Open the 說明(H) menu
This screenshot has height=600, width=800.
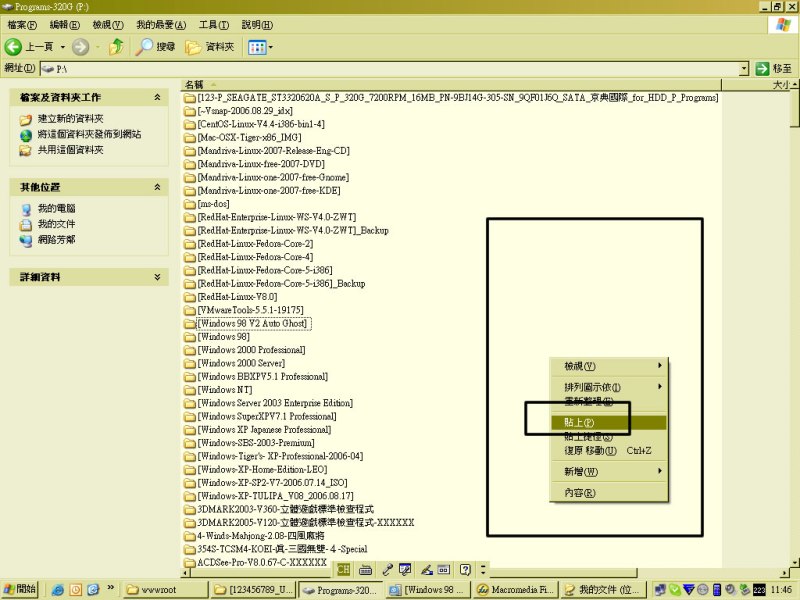click(x=257, y=24)
